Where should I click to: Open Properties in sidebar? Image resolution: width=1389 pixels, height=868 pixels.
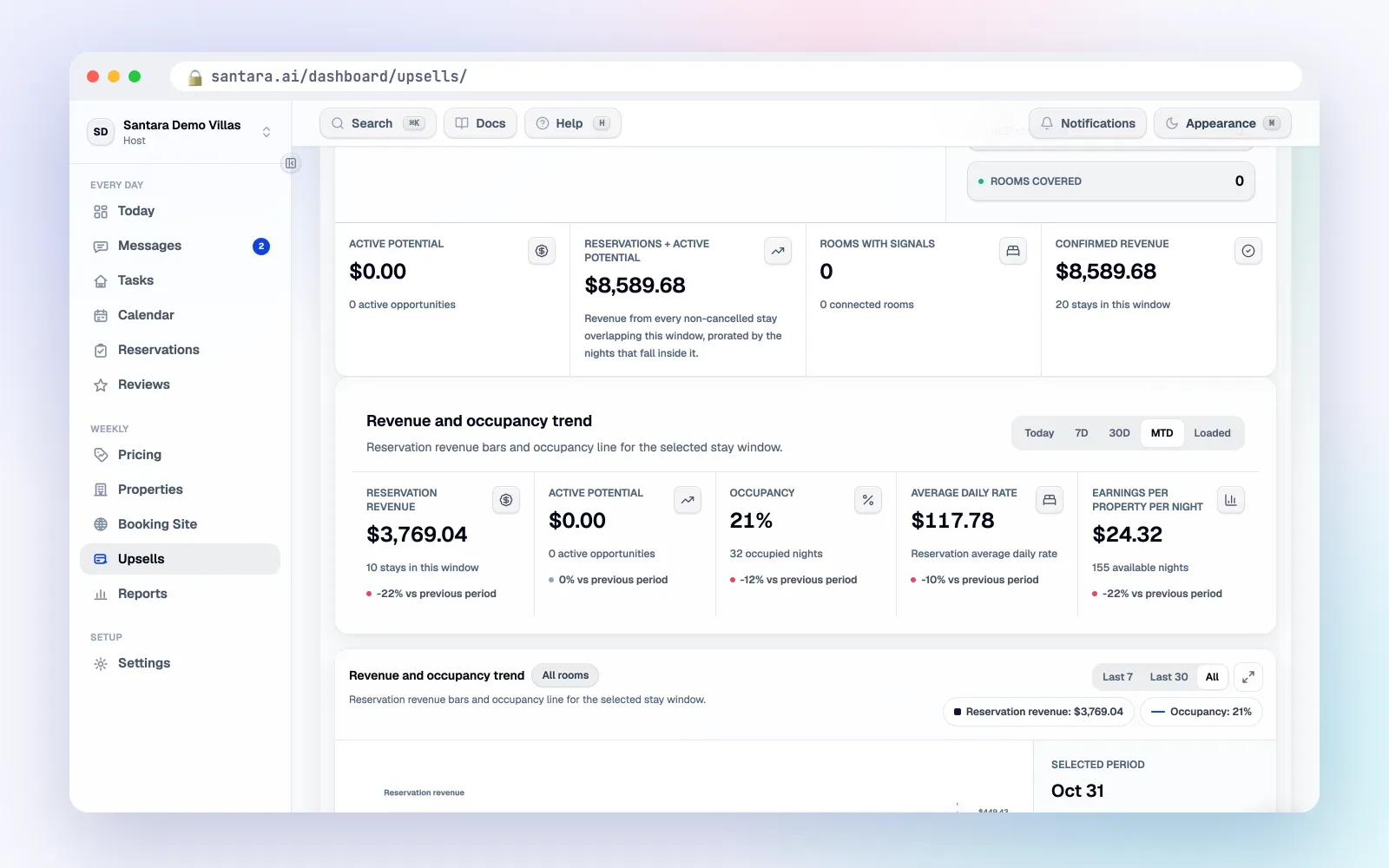(181, 490)
